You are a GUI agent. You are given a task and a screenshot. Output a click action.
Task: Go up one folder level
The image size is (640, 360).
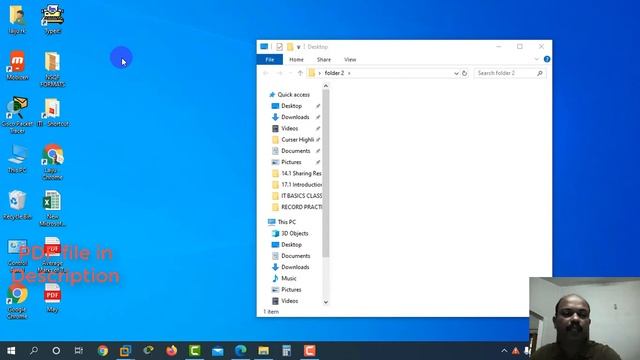[x=300, y=73]
